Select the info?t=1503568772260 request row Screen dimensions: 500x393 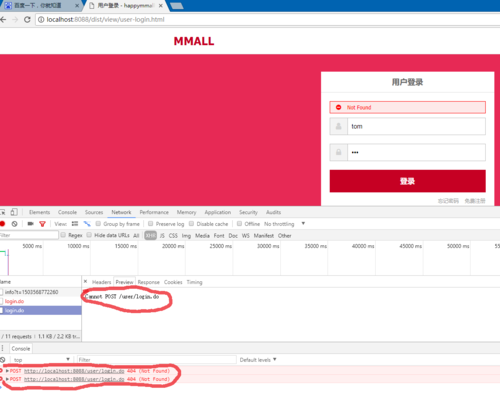(x=41, y=292)
